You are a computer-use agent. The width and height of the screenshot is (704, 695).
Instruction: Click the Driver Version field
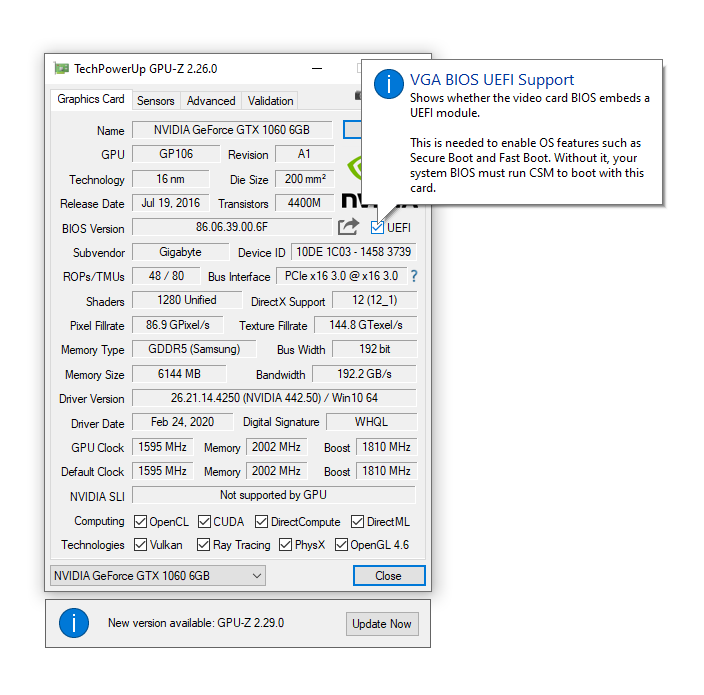(274, 398)
